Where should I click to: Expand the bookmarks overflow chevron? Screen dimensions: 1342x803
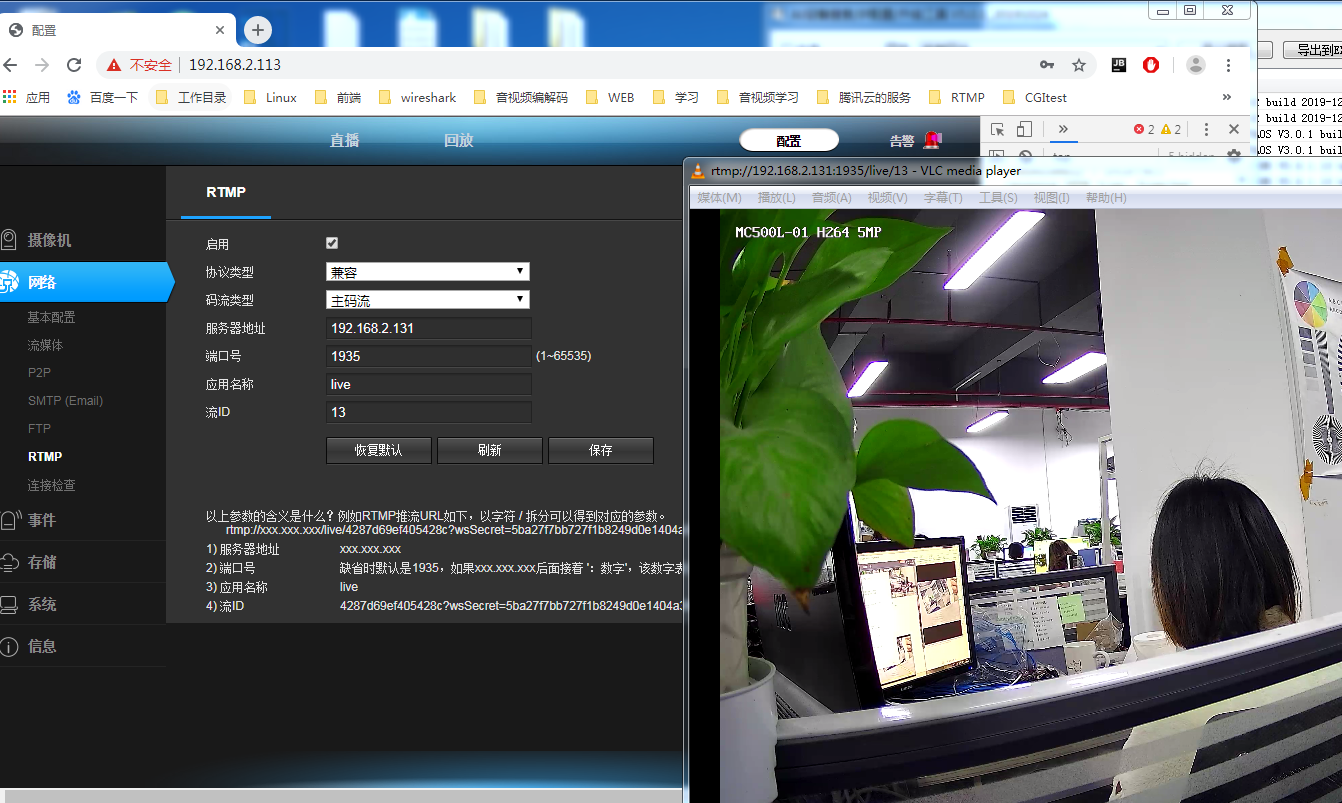pyautogui.click(x=1227, y=97)
